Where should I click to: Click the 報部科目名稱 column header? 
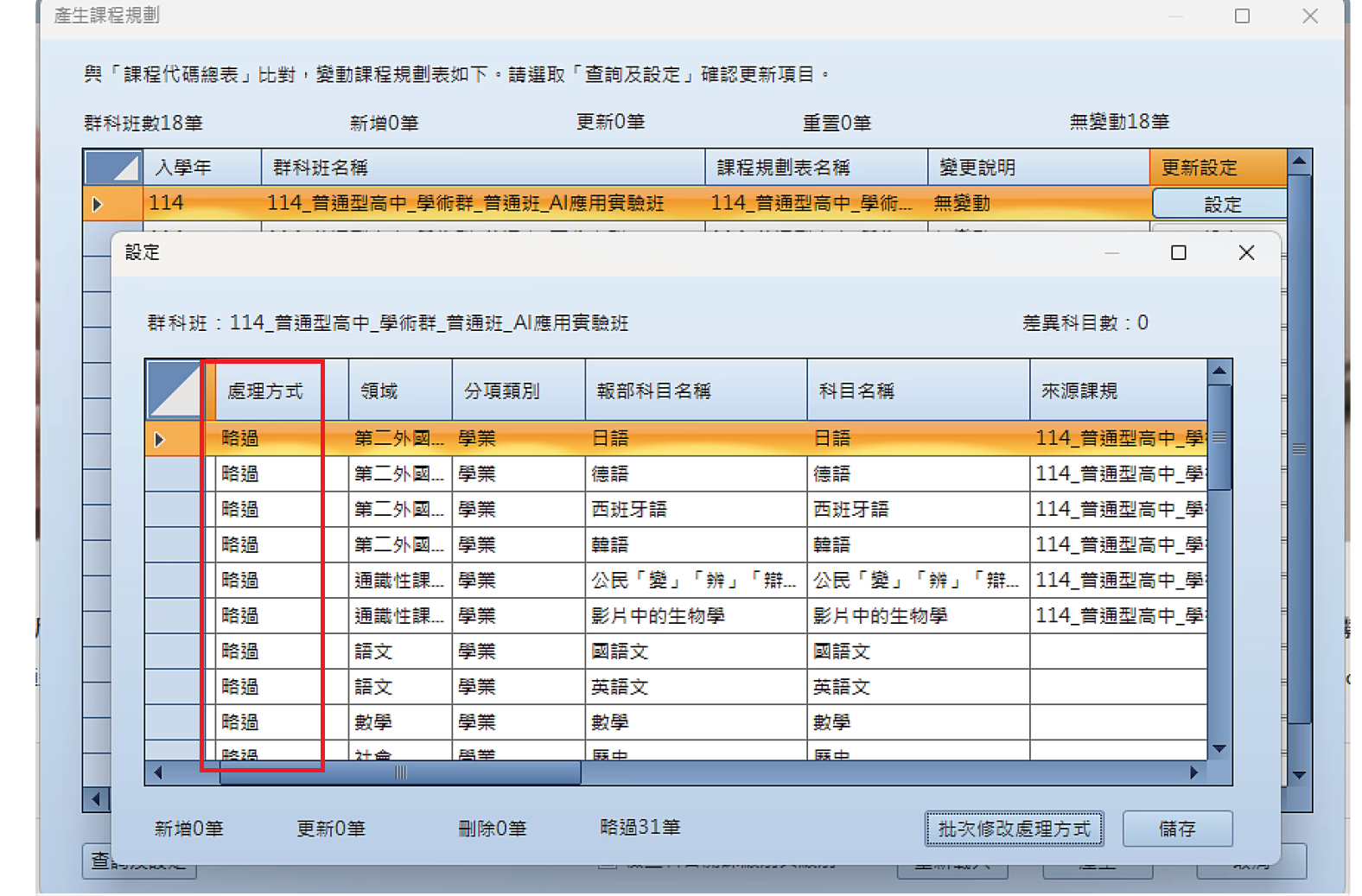[696, 391]
